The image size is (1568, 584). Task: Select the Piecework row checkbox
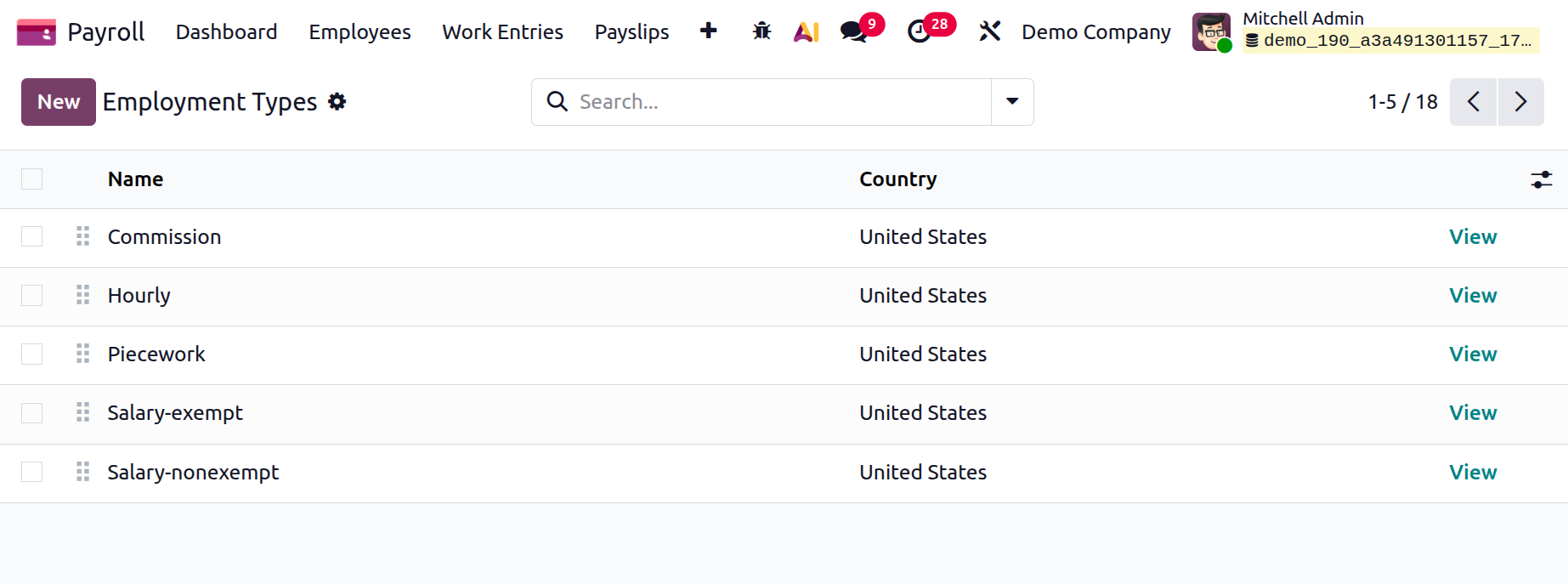(32, 354)
